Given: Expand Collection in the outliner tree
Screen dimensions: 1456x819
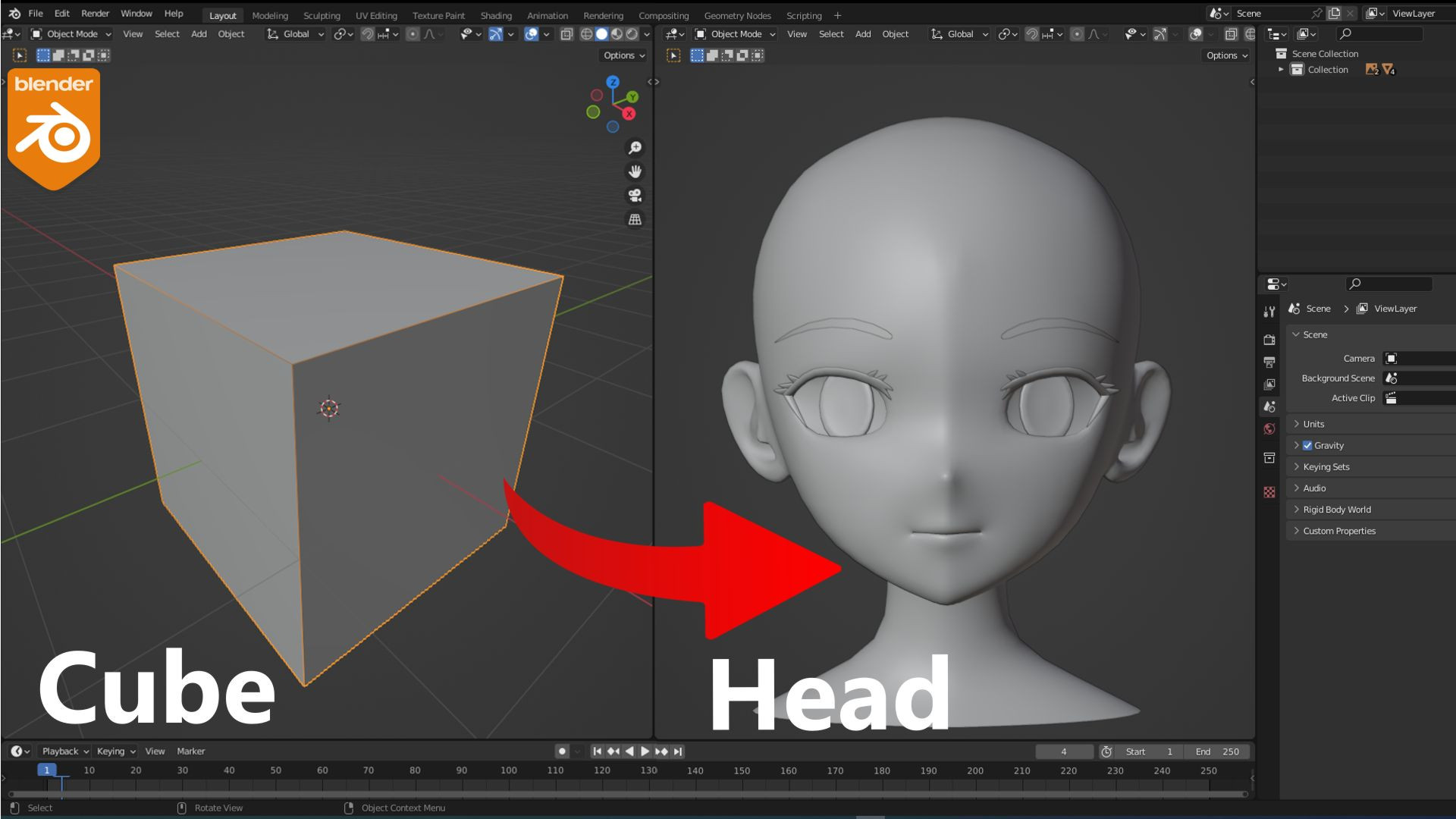Looking at the screenshot, I should pos(1281,70).
